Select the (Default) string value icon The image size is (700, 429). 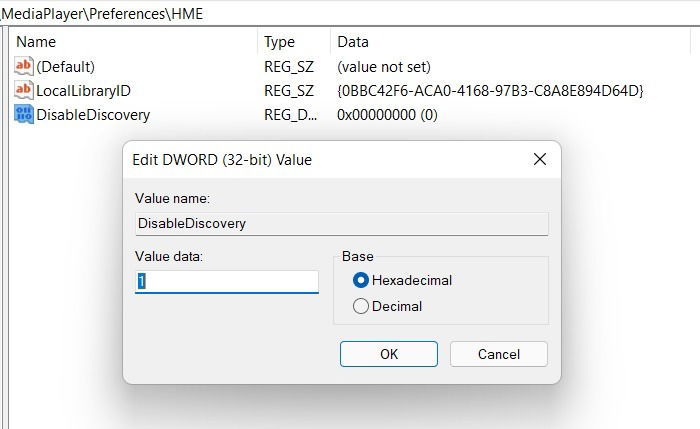[24, 67]
